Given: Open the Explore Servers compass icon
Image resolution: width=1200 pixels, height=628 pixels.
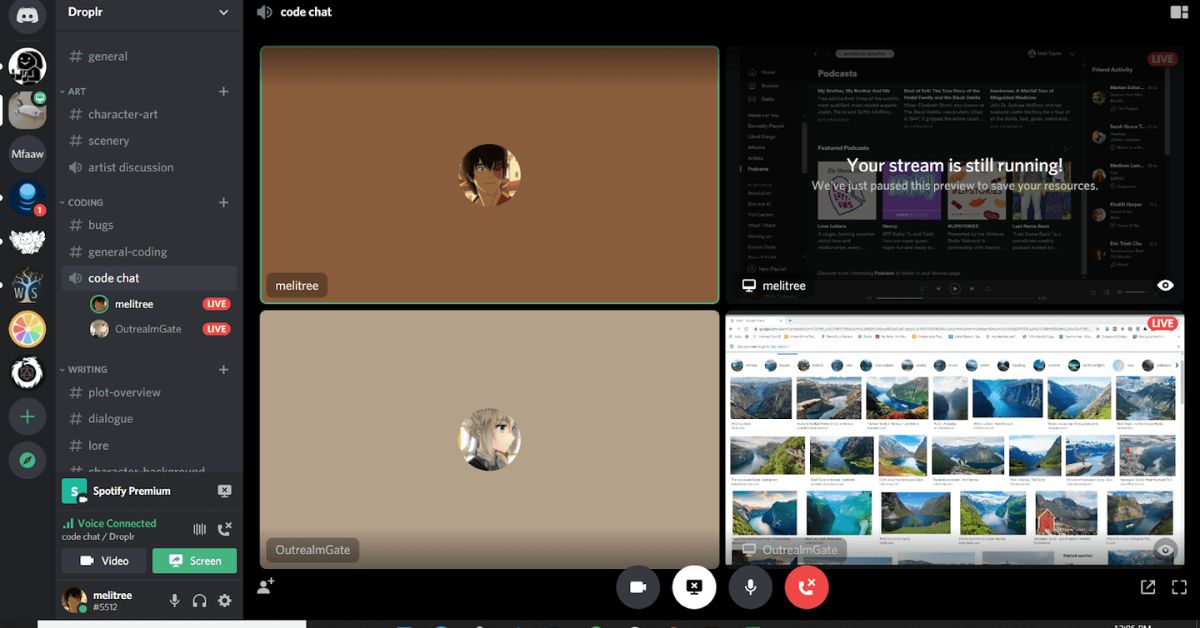Looking at the screenshot, I should click(26, 460).
